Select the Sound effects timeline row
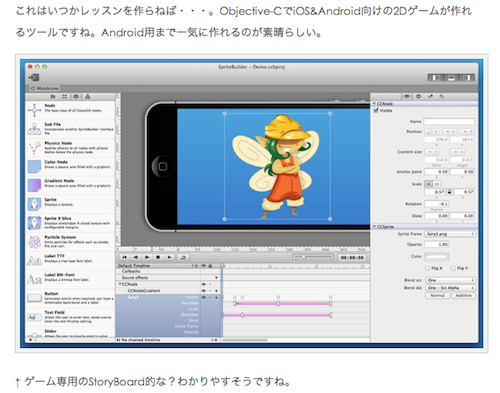Viewport: 500px width, 393px height. [x=168, y=278]
